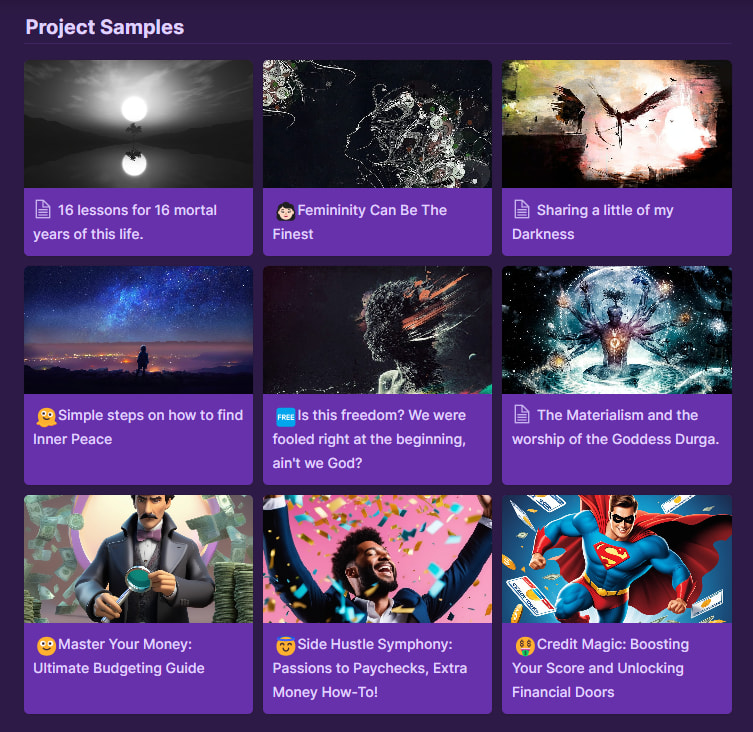This screenshot has height=732, width=753.
Task: Click the page icon beside "16 lessons" title
Action: [x=43, y=210]
